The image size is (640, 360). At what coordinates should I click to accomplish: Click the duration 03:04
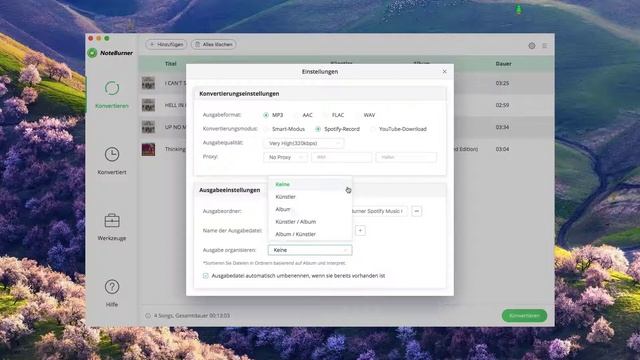pos(502,149)
